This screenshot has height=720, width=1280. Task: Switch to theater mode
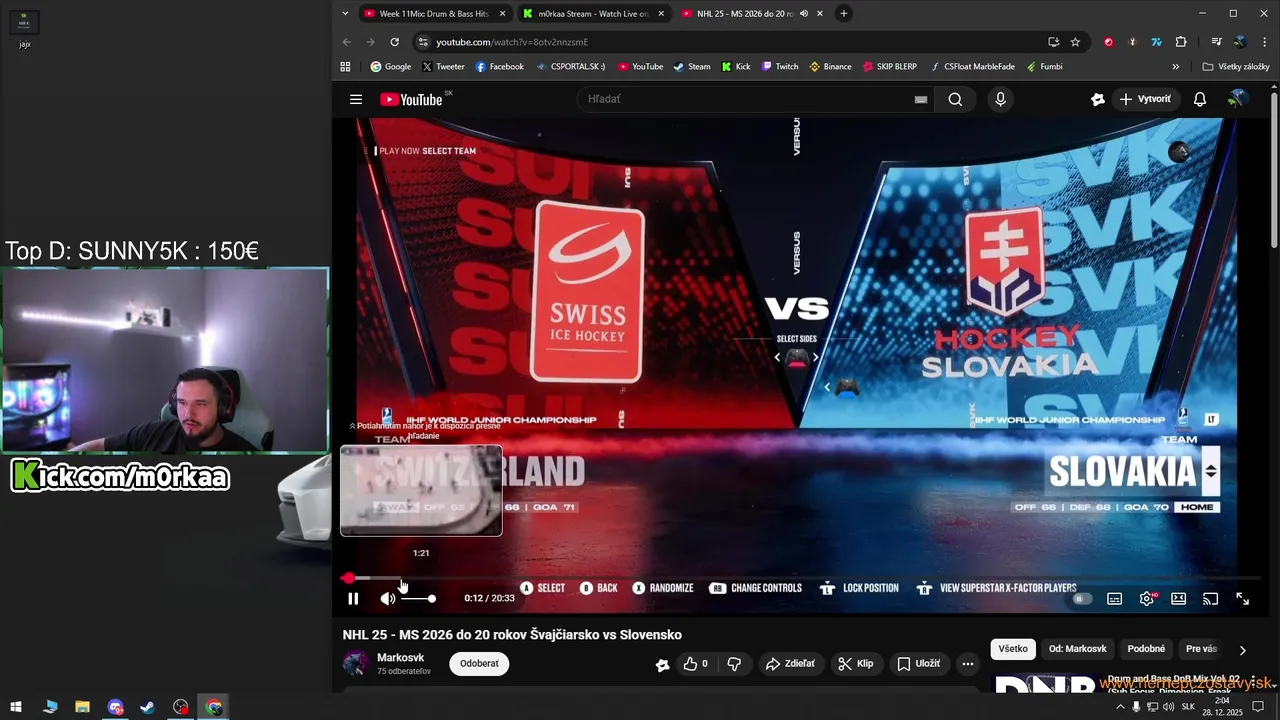pos(1179,598)
